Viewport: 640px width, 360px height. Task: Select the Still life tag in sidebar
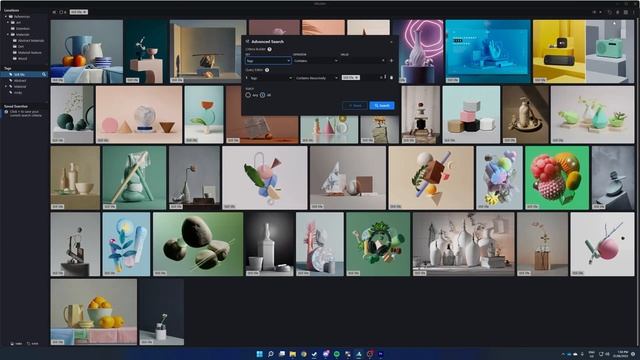tap(24, 75)
